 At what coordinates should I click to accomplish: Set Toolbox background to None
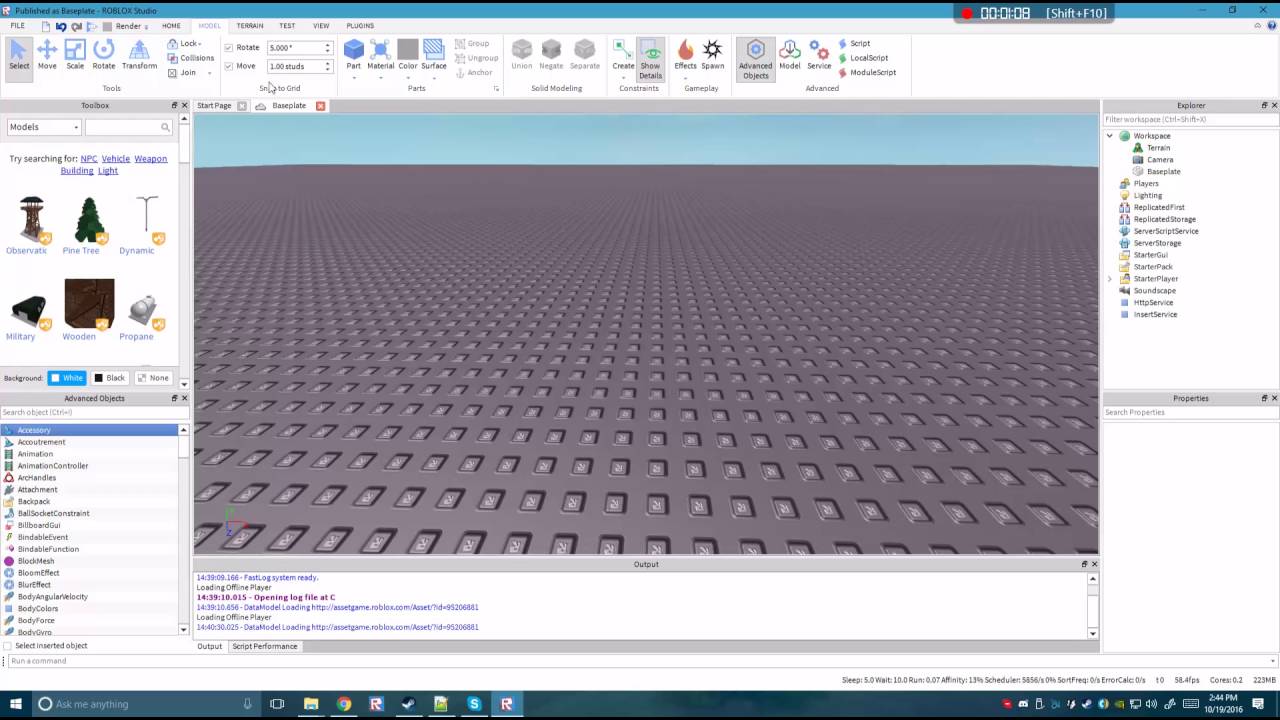(x=153, y=378)
